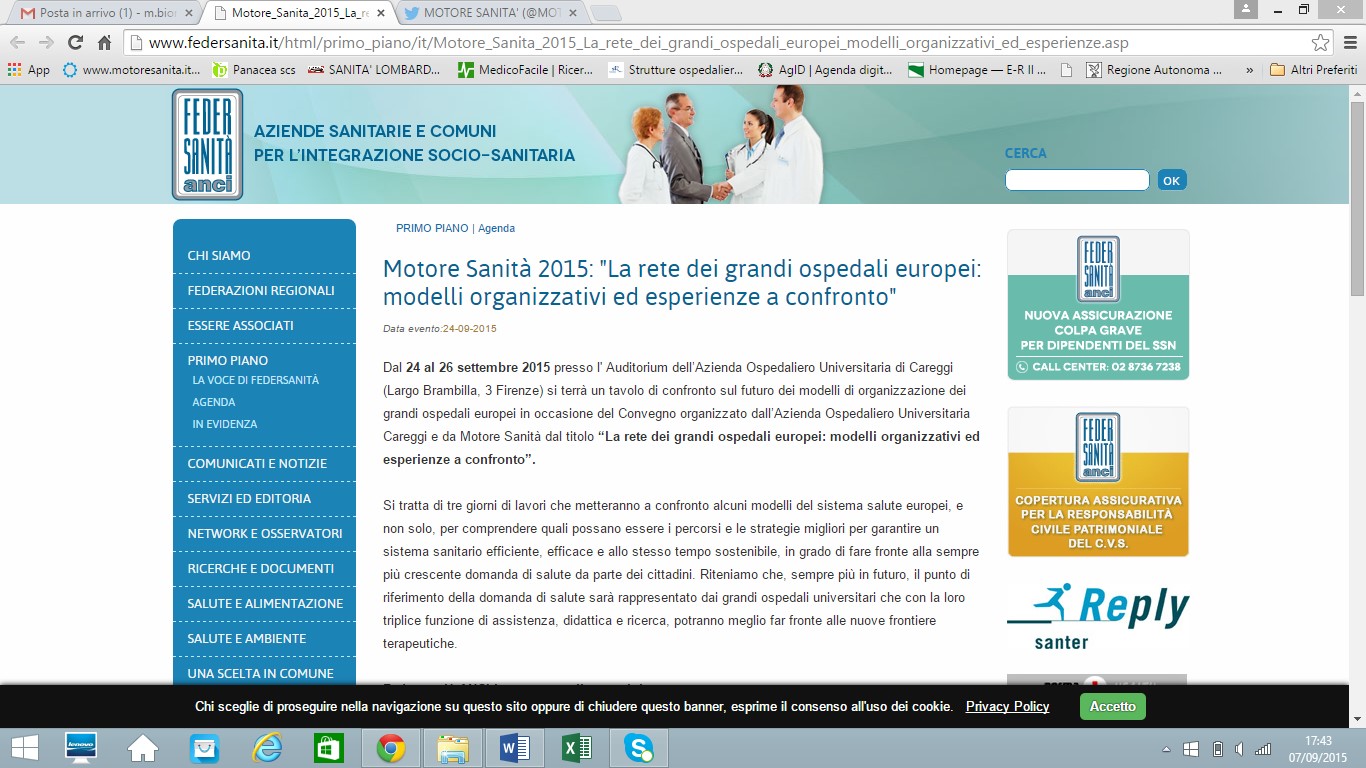The width and height of the screenshot is (1366, 768).
Task: Click the PRIMO PIANO breadcrumb link
Action: pos(432,228)
